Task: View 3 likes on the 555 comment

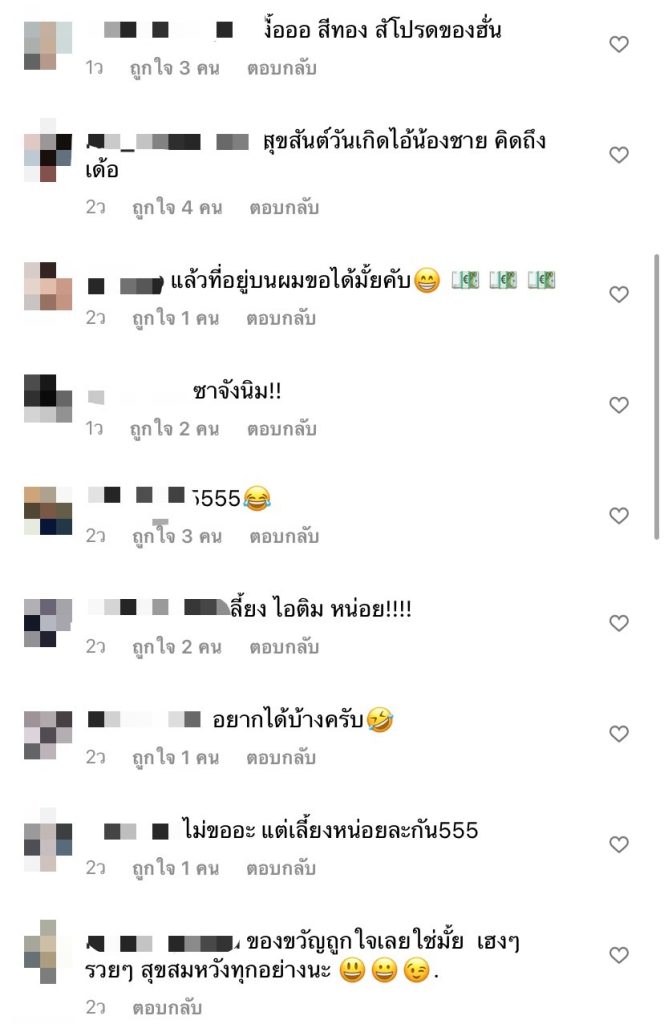Action: 177,536
